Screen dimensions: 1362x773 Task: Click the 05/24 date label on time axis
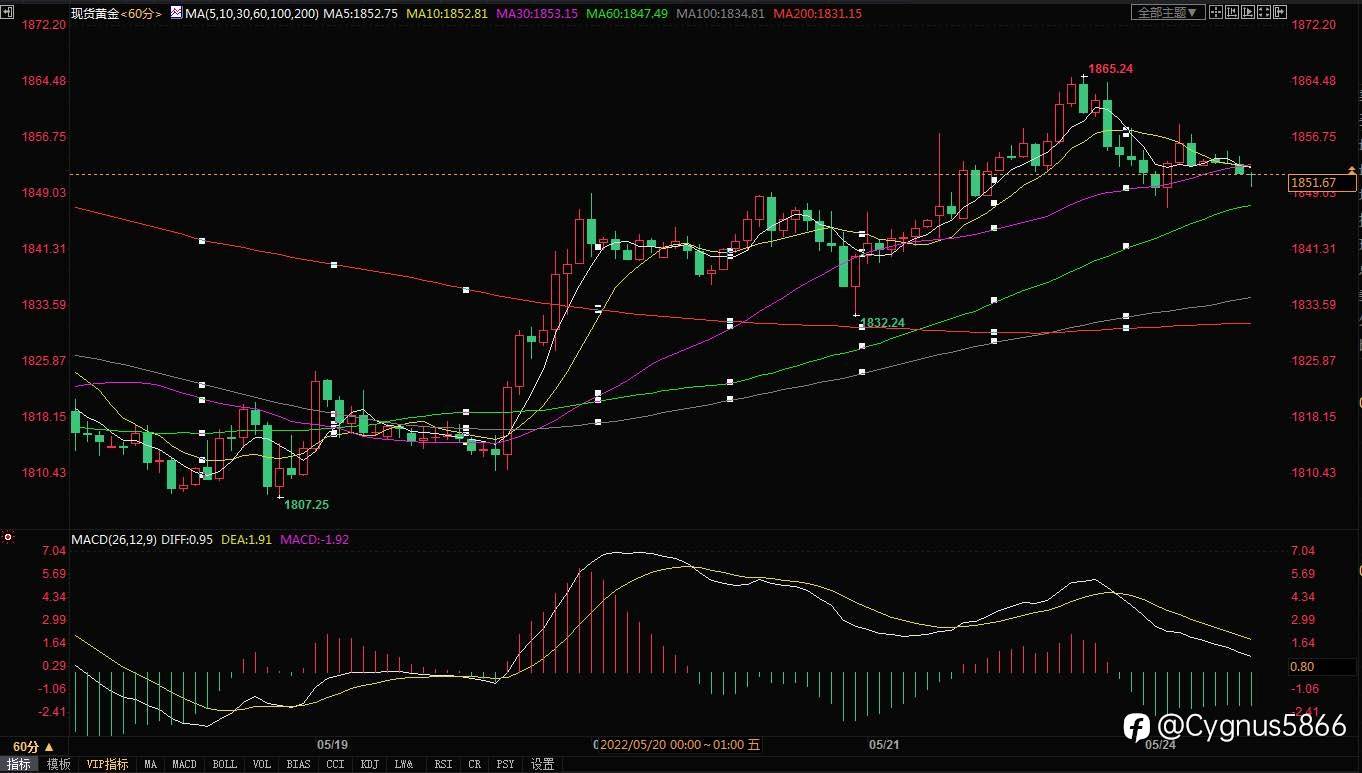point(1160,745)
